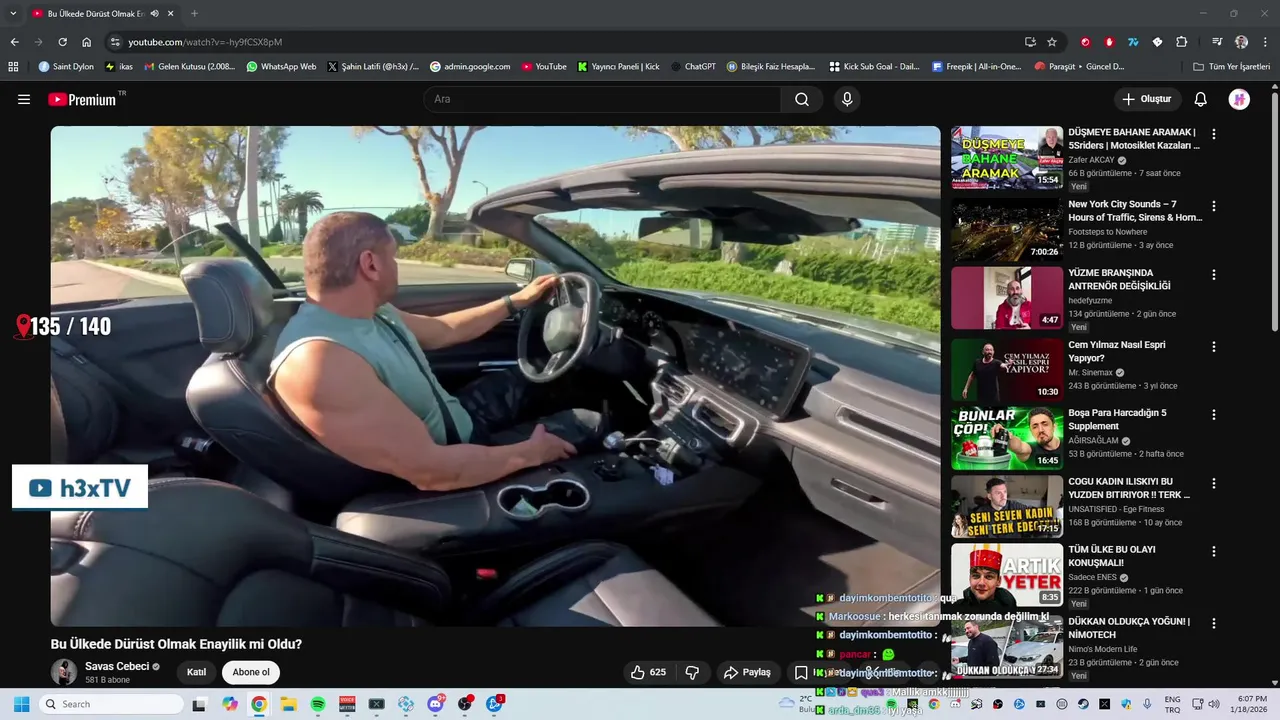Open the Saint Dylon bookmark
Viewport: 1280px width, 720px height.
(66, 67)
